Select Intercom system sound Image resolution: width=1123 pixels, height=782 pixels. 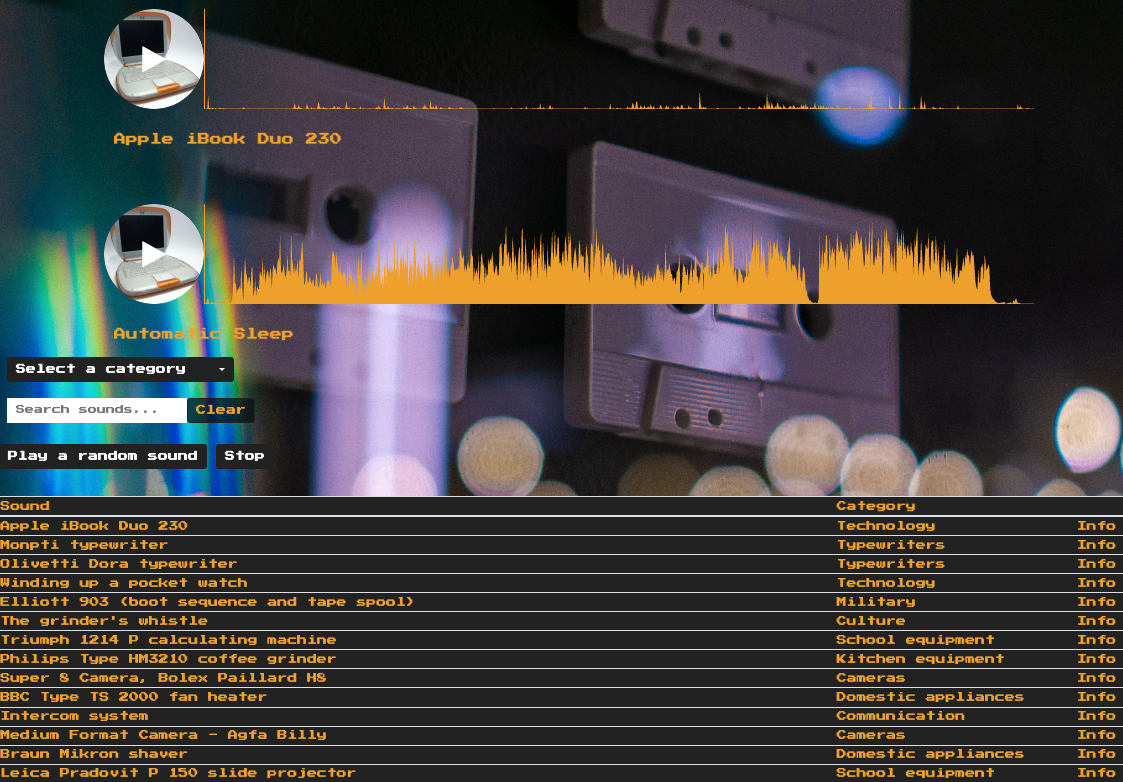click(x=74, y=715)
